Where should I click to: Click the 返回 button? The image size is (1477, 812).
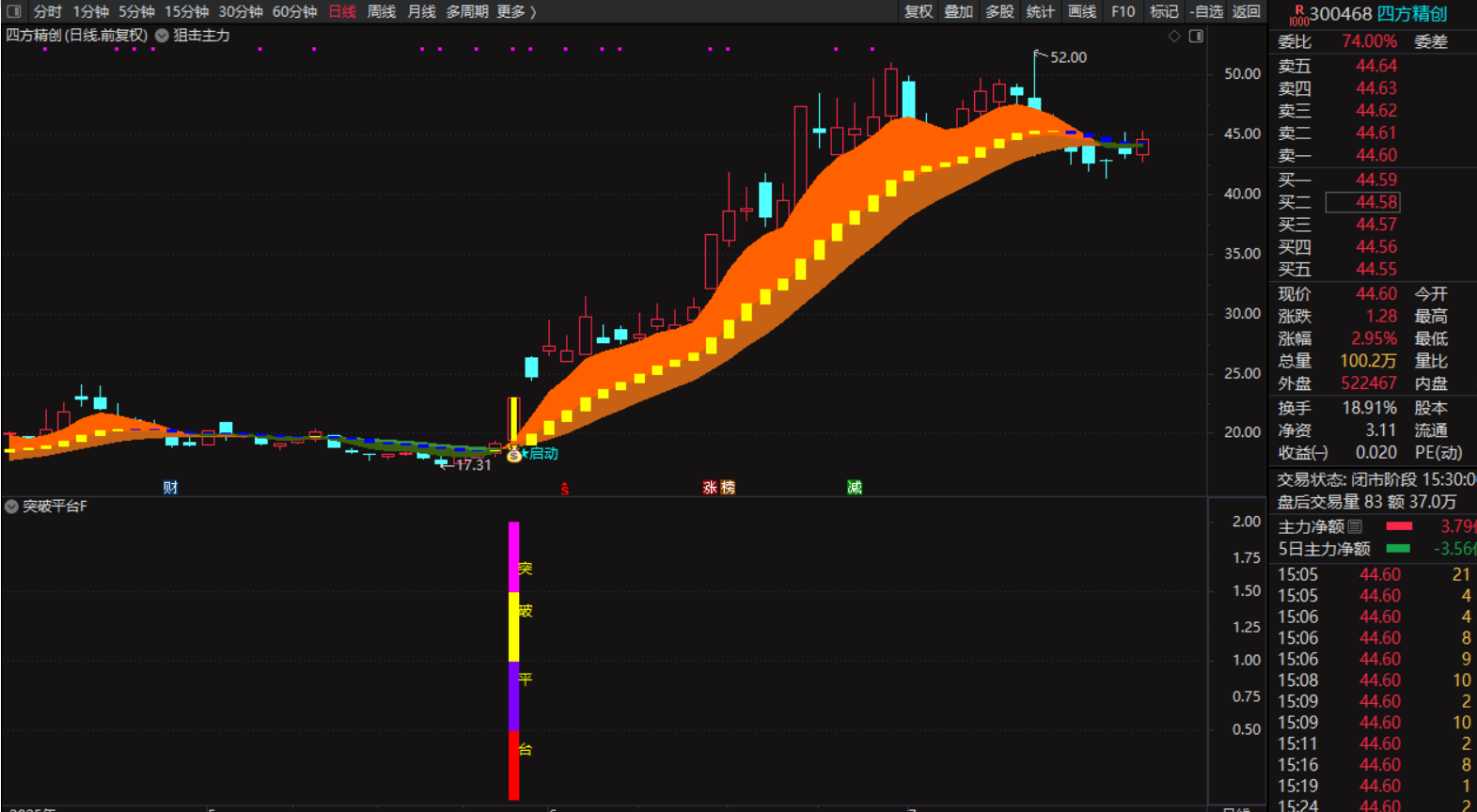click(x=1246, y=11)
